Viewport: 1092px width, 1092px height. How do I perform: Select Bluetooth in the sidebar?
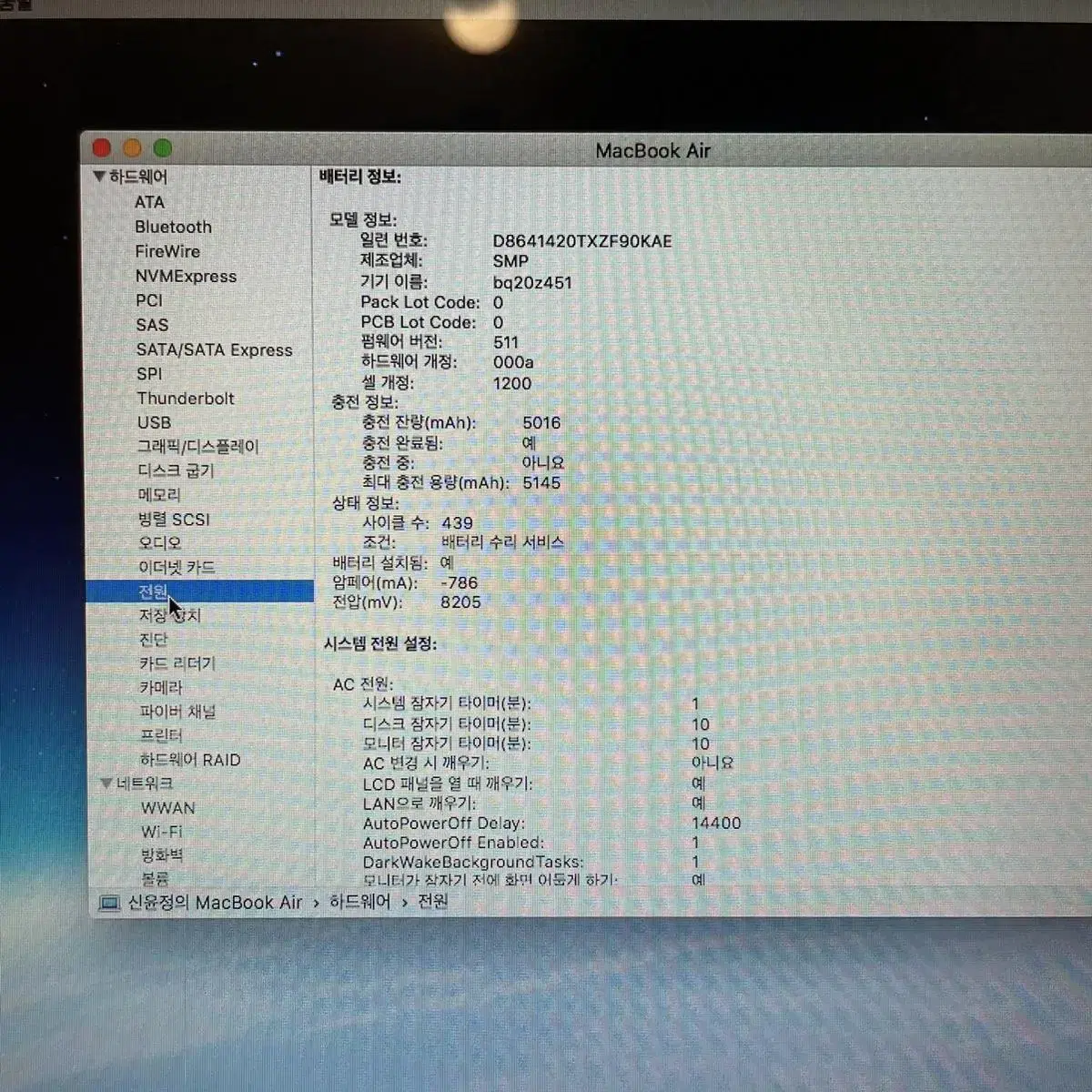(173, 227)
